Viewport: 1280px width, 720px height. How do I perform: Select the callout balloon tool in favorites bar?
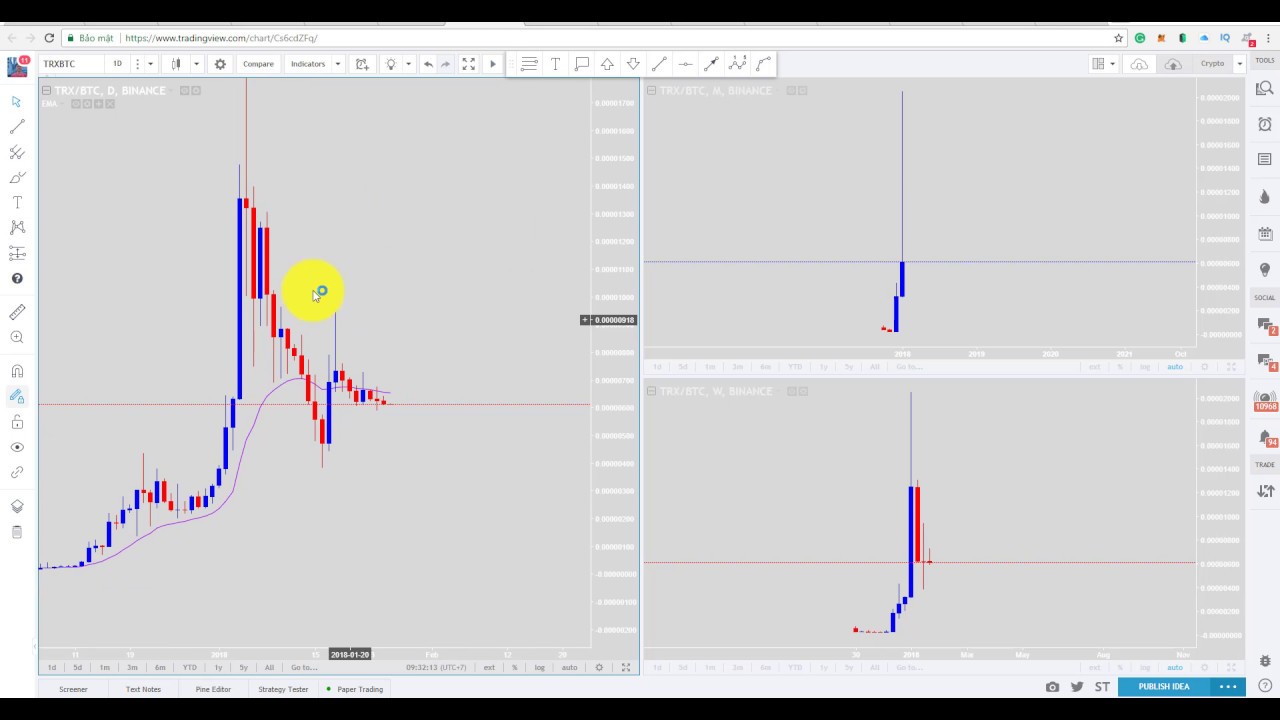pos(581,64)
